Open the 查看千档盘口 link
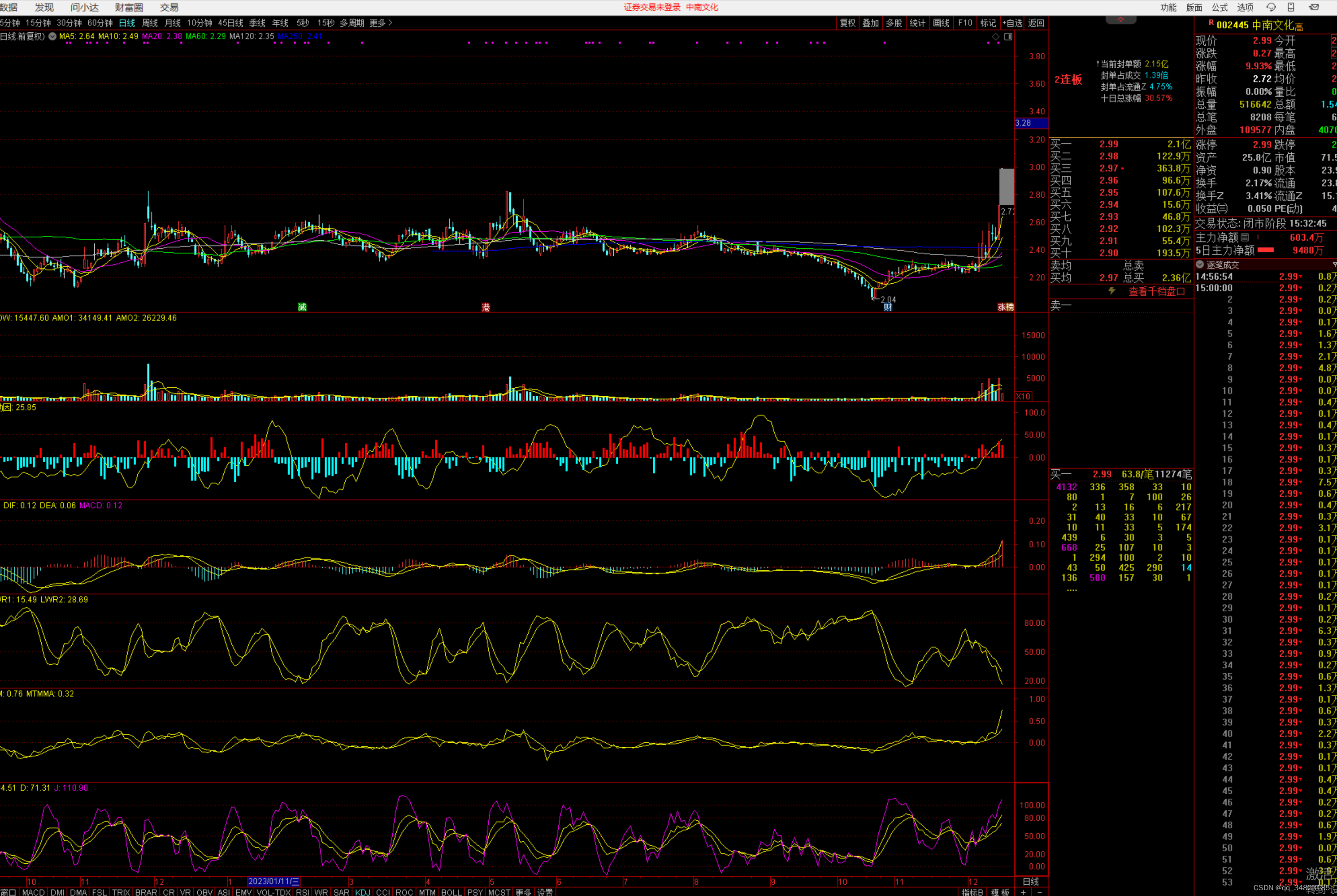The image size is (1337, 896). 1156,291
